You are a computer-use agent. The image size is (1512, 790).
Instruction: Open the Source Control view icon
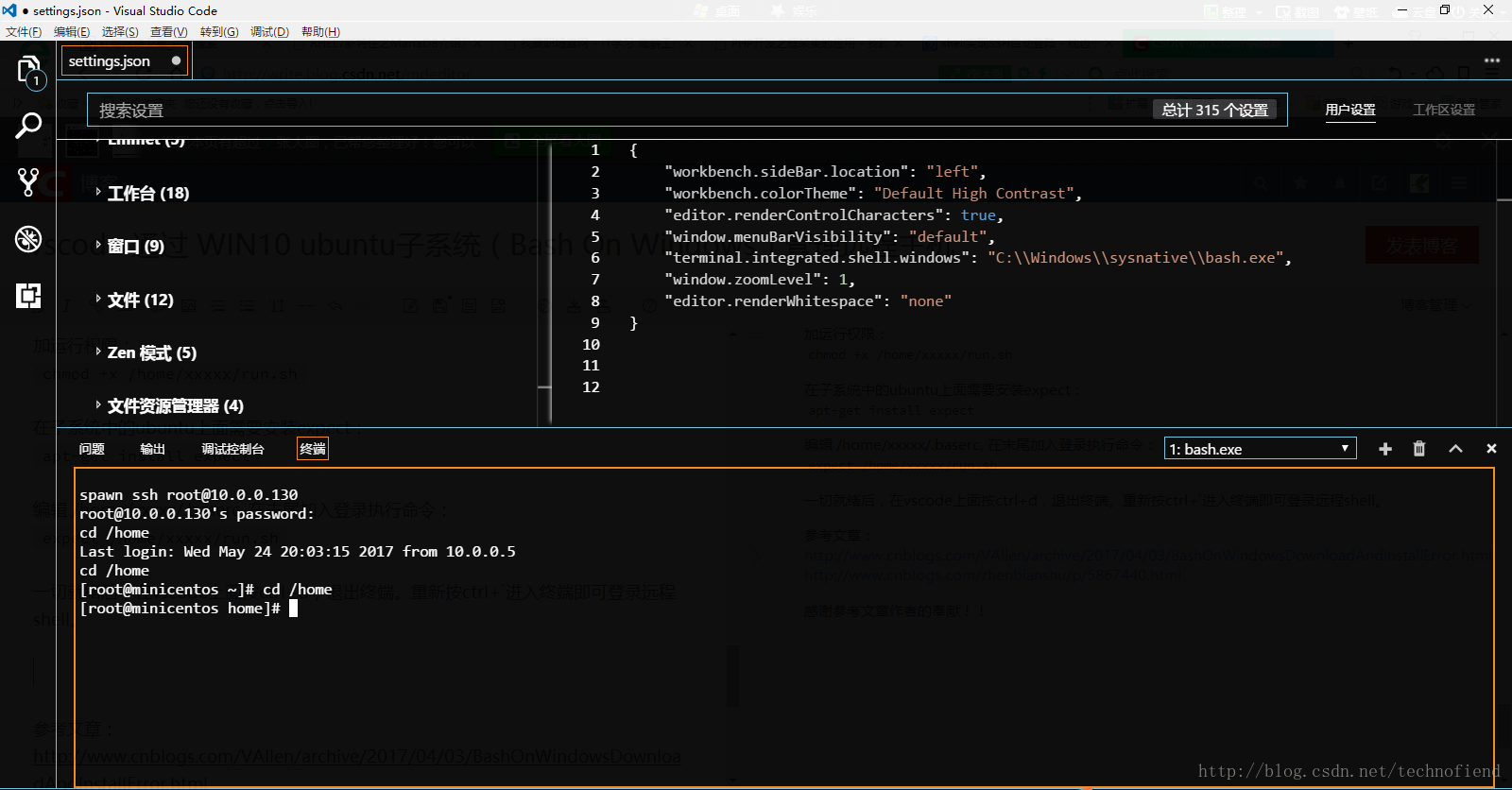(28, 182)
